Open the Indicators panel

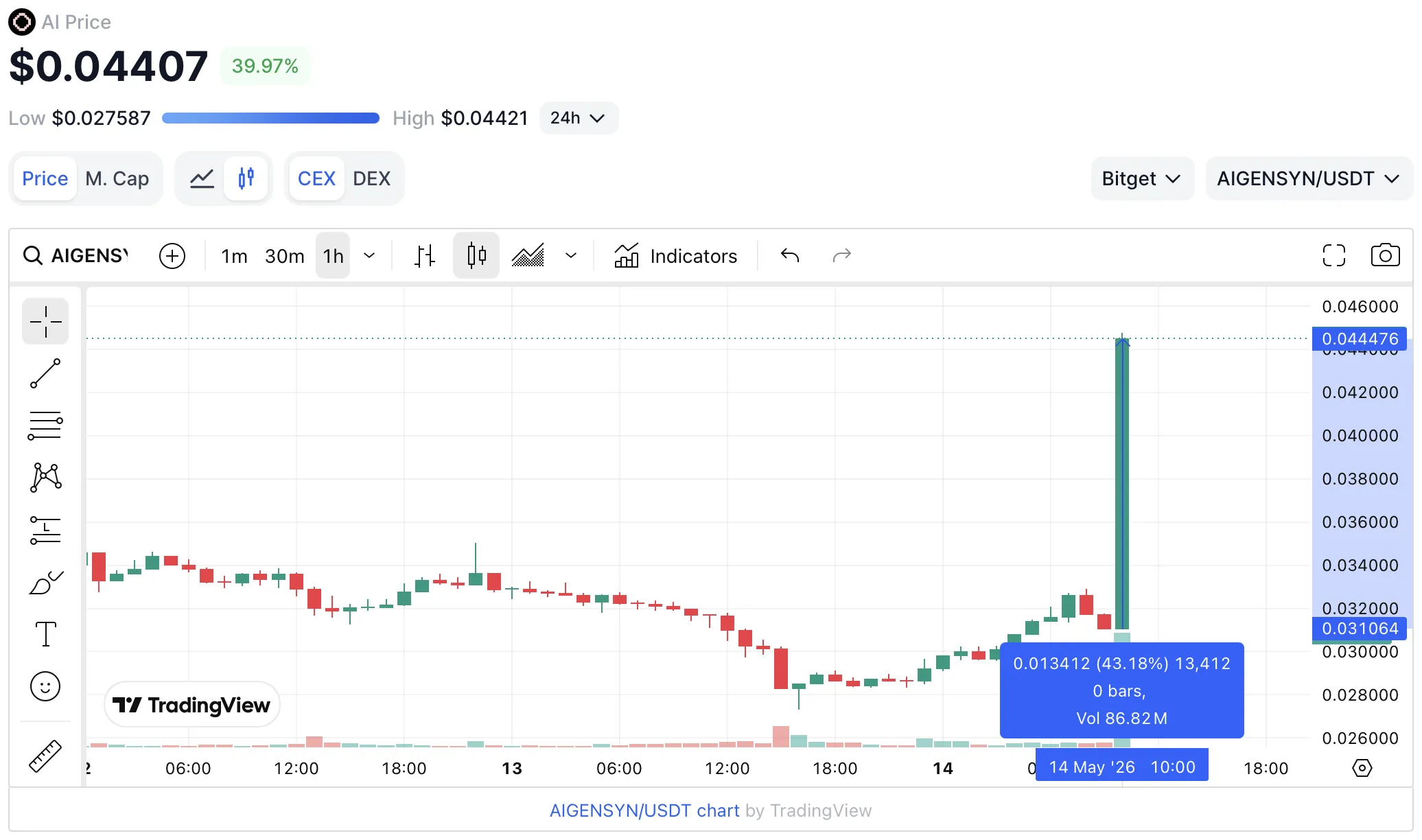(x=675, y=256)
